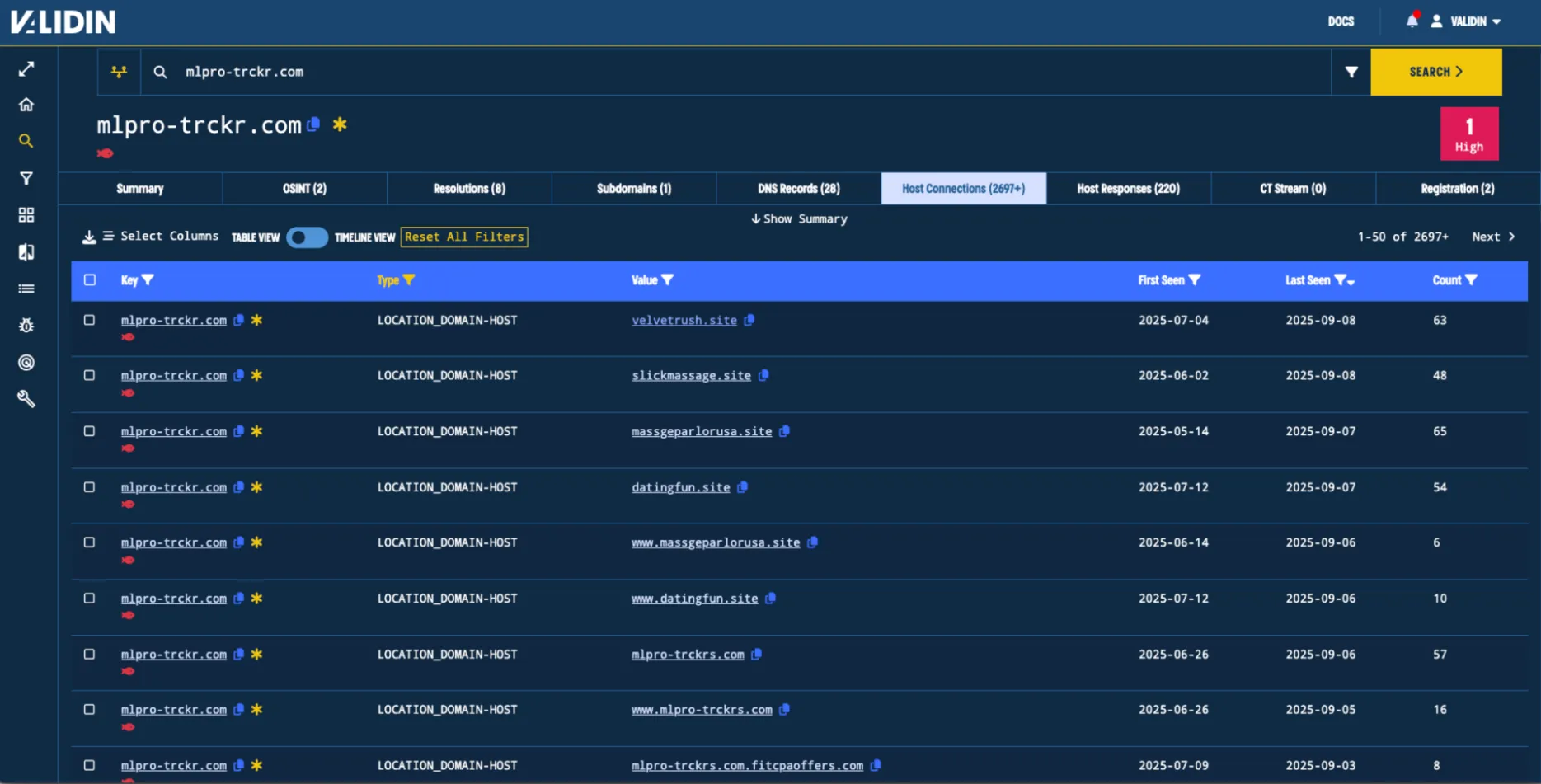
Task: Switch to the Summary tab
Action: click(x=140, y=189)
